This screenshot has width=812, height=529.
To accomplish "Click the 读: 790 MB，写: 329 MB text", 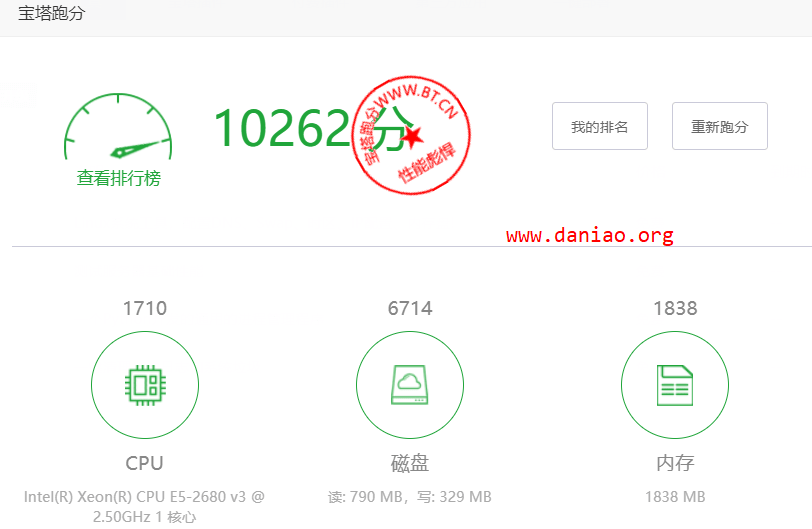I will [410, 497].
